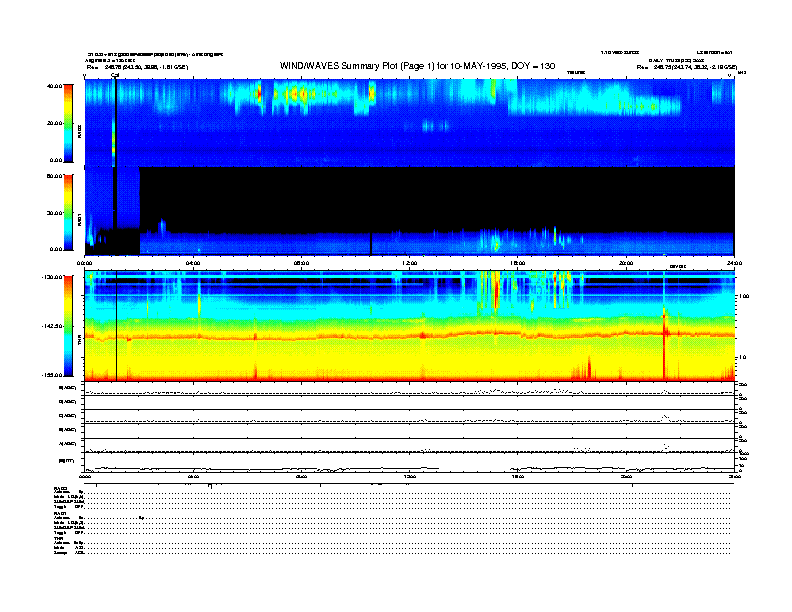This screenshot has height=612, width=792.
Task: Click the 40.00 label on RAD2 scale
Action: [x=54, y=86]
